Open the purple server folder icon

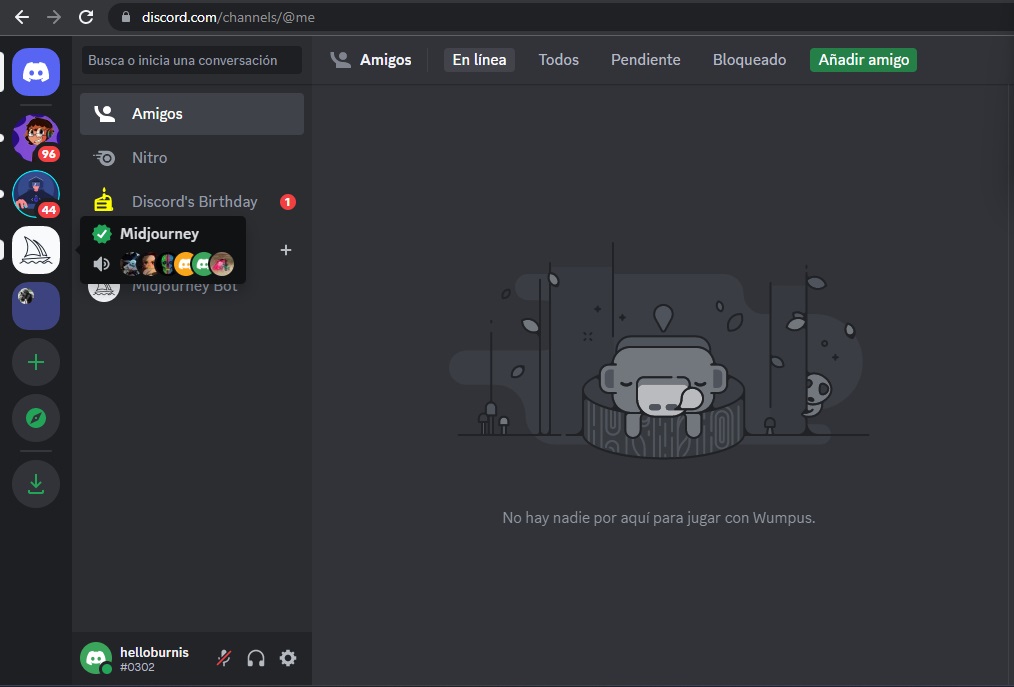coord(36,306)
